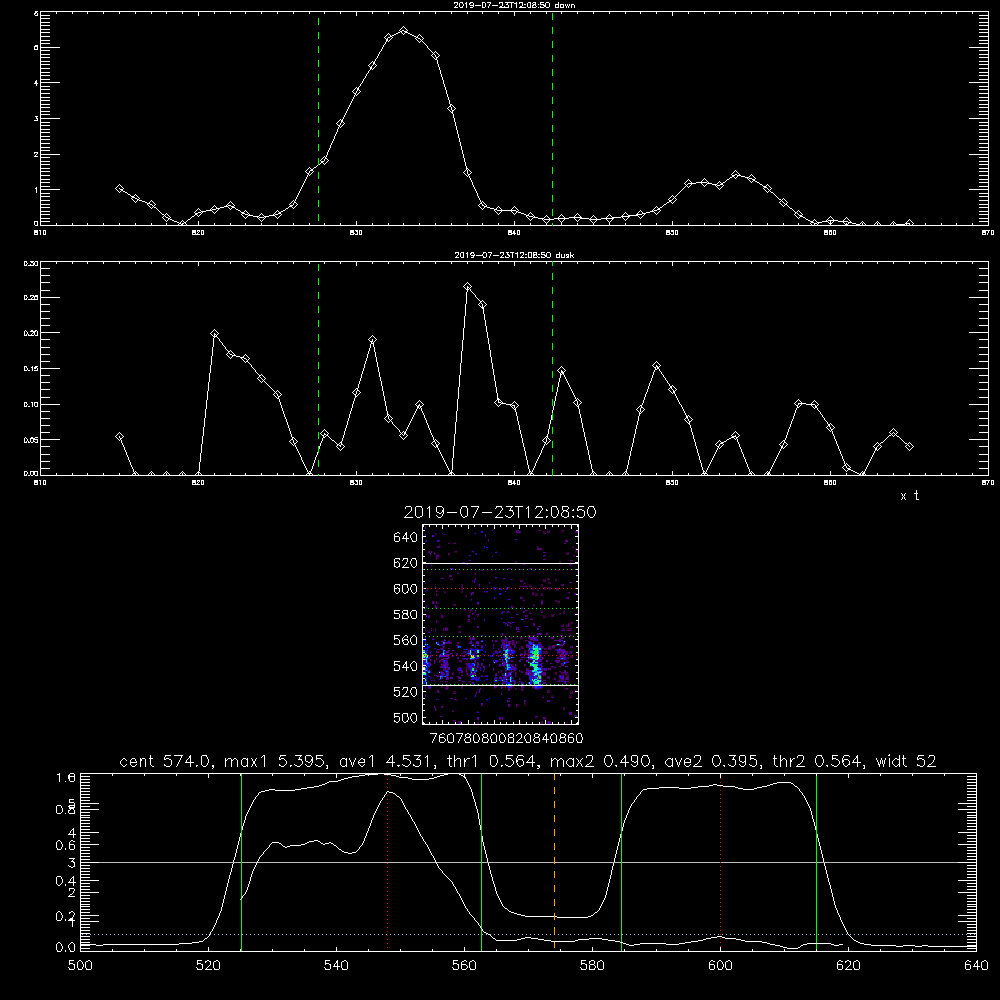The image size is (1000, 1000).
Task: Click the 'thr2 0.564' value in the stats line
Action: pyautogui.click(x=818, y=761)
